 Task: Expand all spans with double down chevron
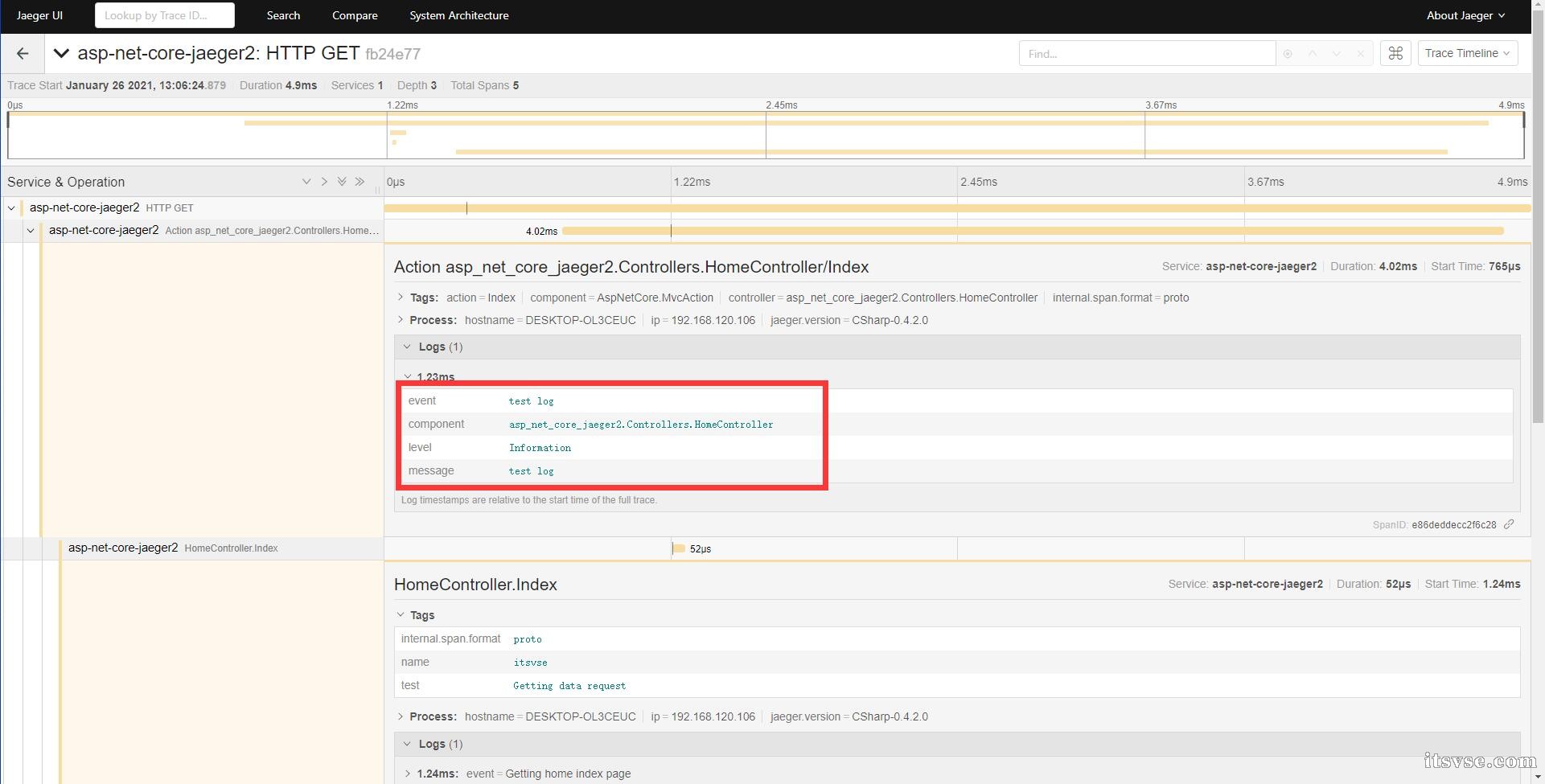click(342, 182)
